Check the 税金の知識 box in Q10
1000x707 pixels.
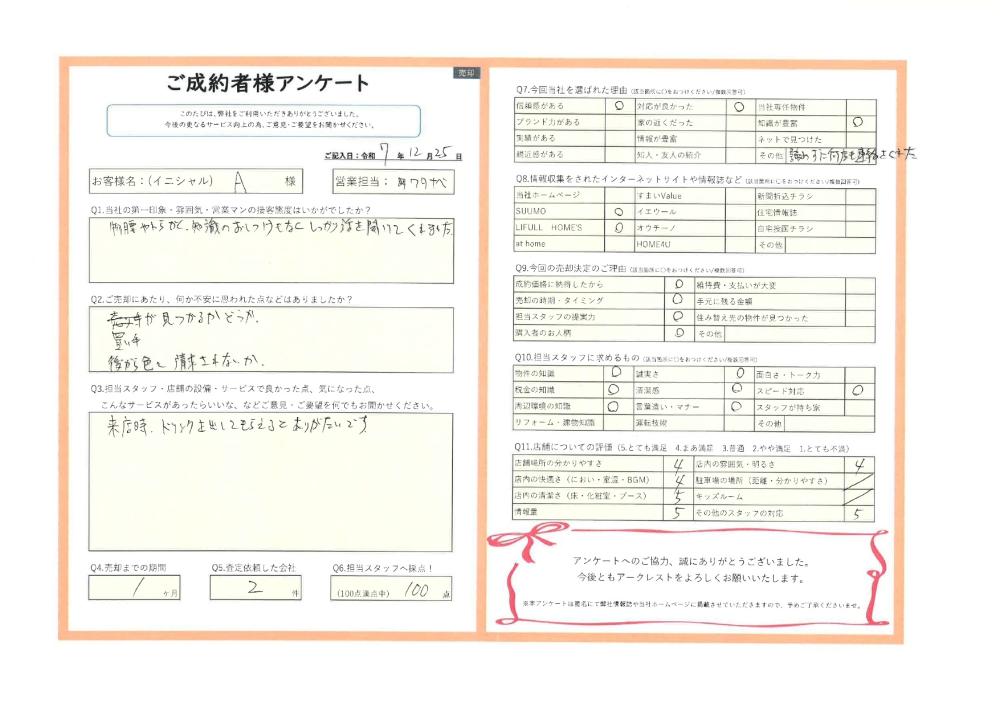[x=614, y=391]
